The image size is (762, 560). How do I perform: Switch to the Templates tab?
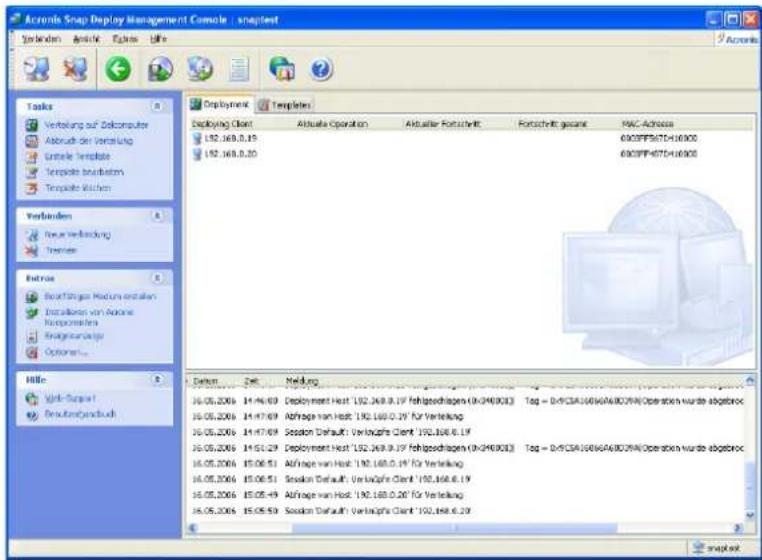coord(285,105)
